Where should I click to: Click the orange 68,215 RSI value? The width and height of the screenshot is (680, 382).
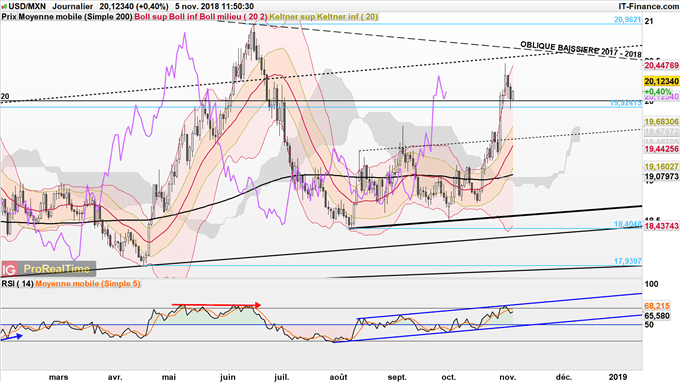[657, 306]
